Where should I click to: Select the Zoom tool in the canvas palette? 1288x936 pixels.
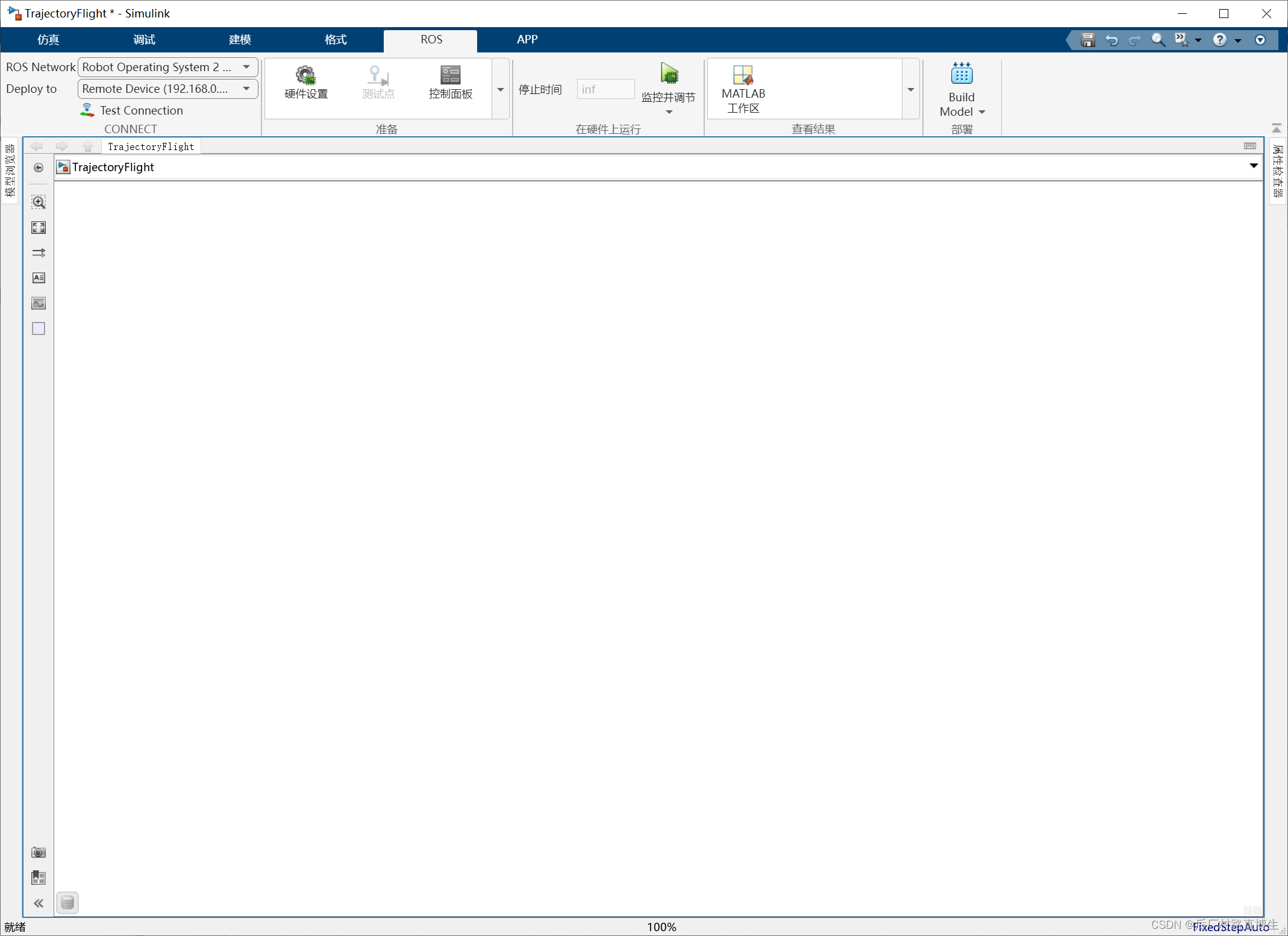(x=39, y=202)
